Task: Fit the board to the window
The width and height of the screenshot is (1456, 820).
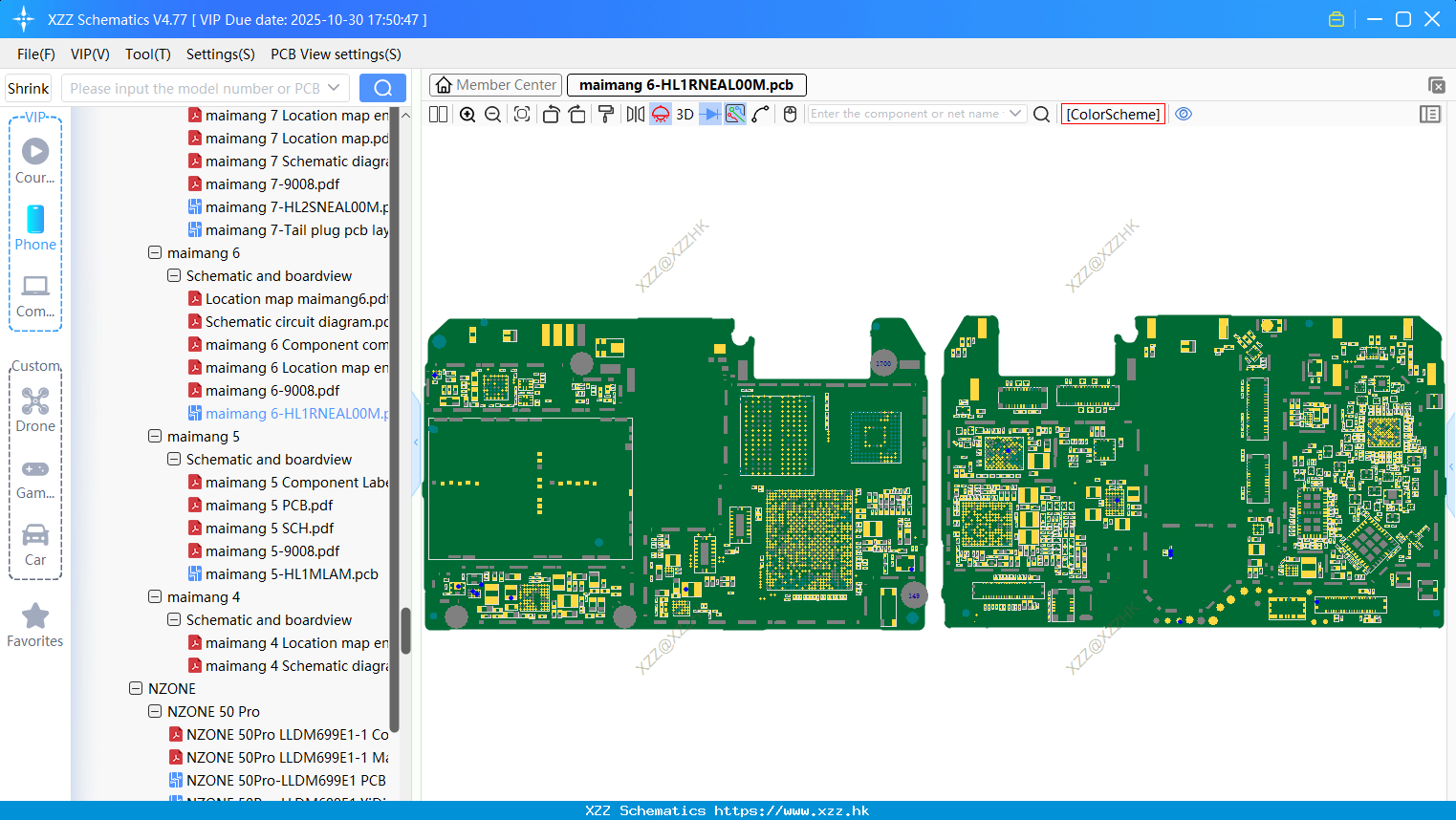Action: (x=522, y=114)
